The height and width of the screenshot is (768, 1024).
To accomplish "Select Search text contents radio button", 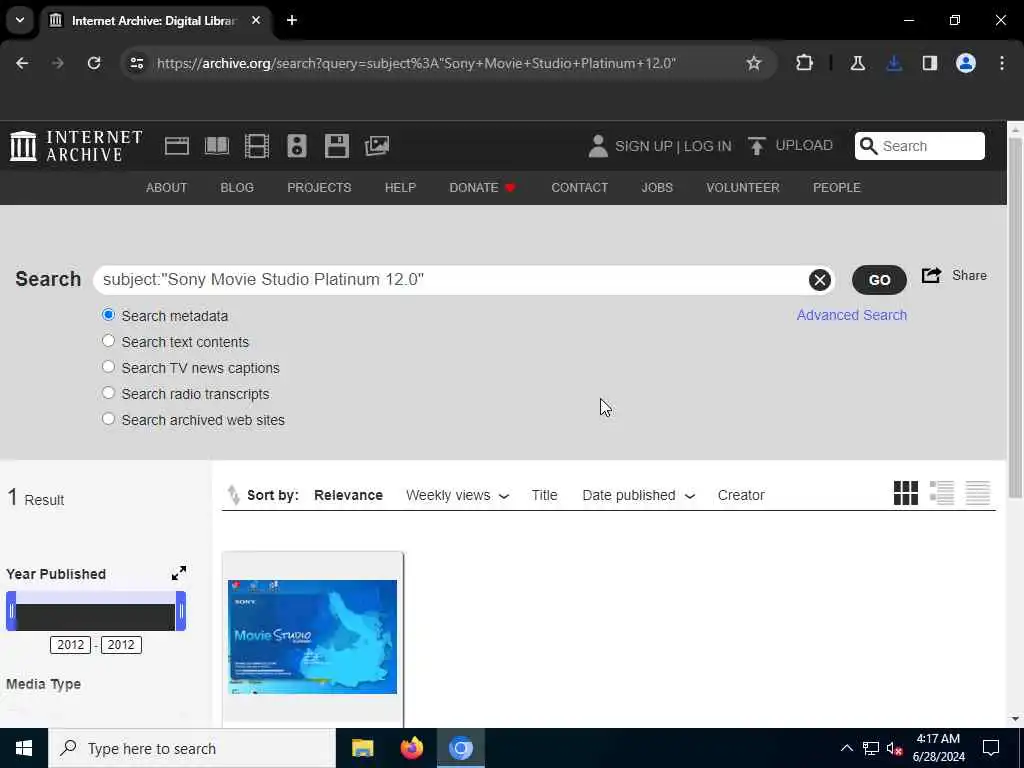I will tap(108, 341).
